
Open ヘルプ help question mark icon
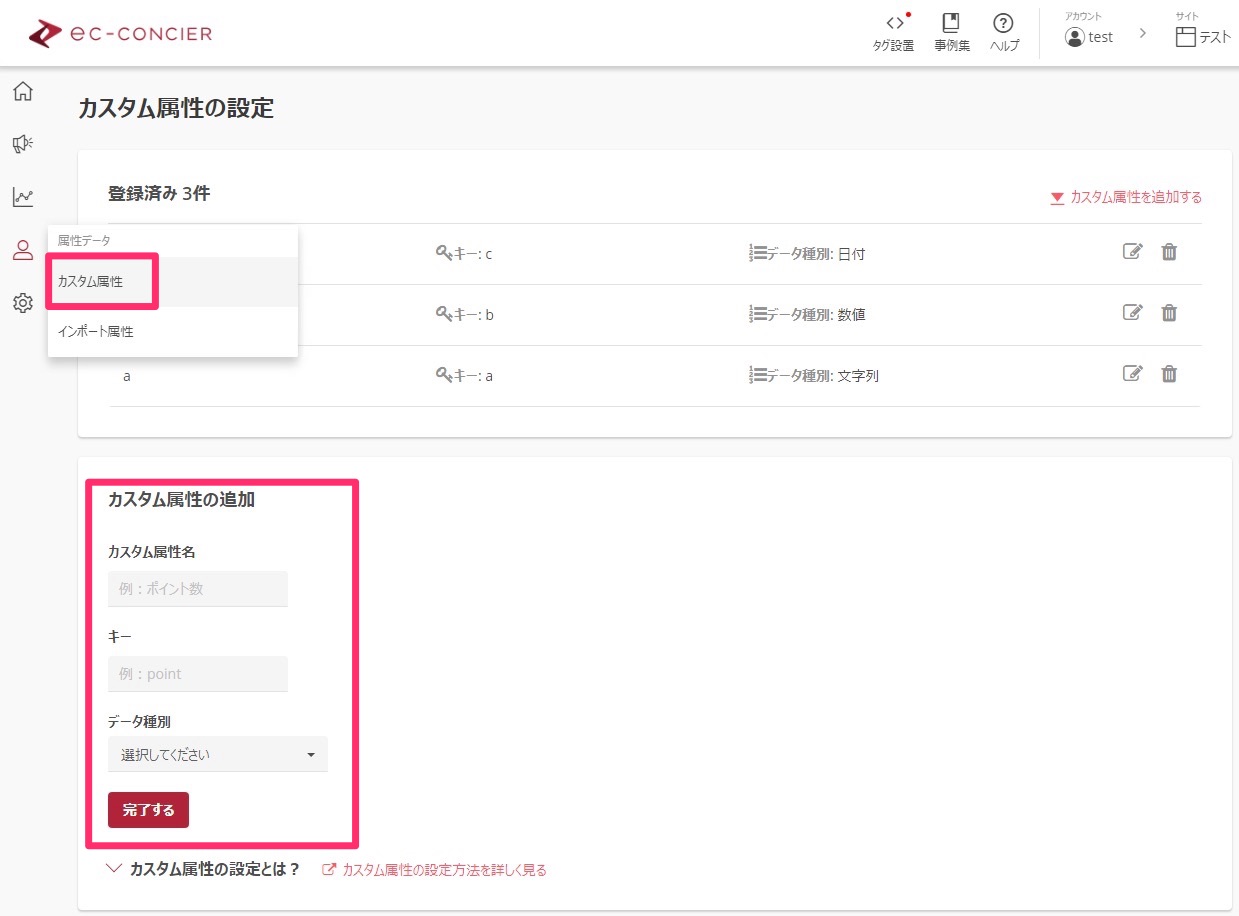click(1004, 32)
